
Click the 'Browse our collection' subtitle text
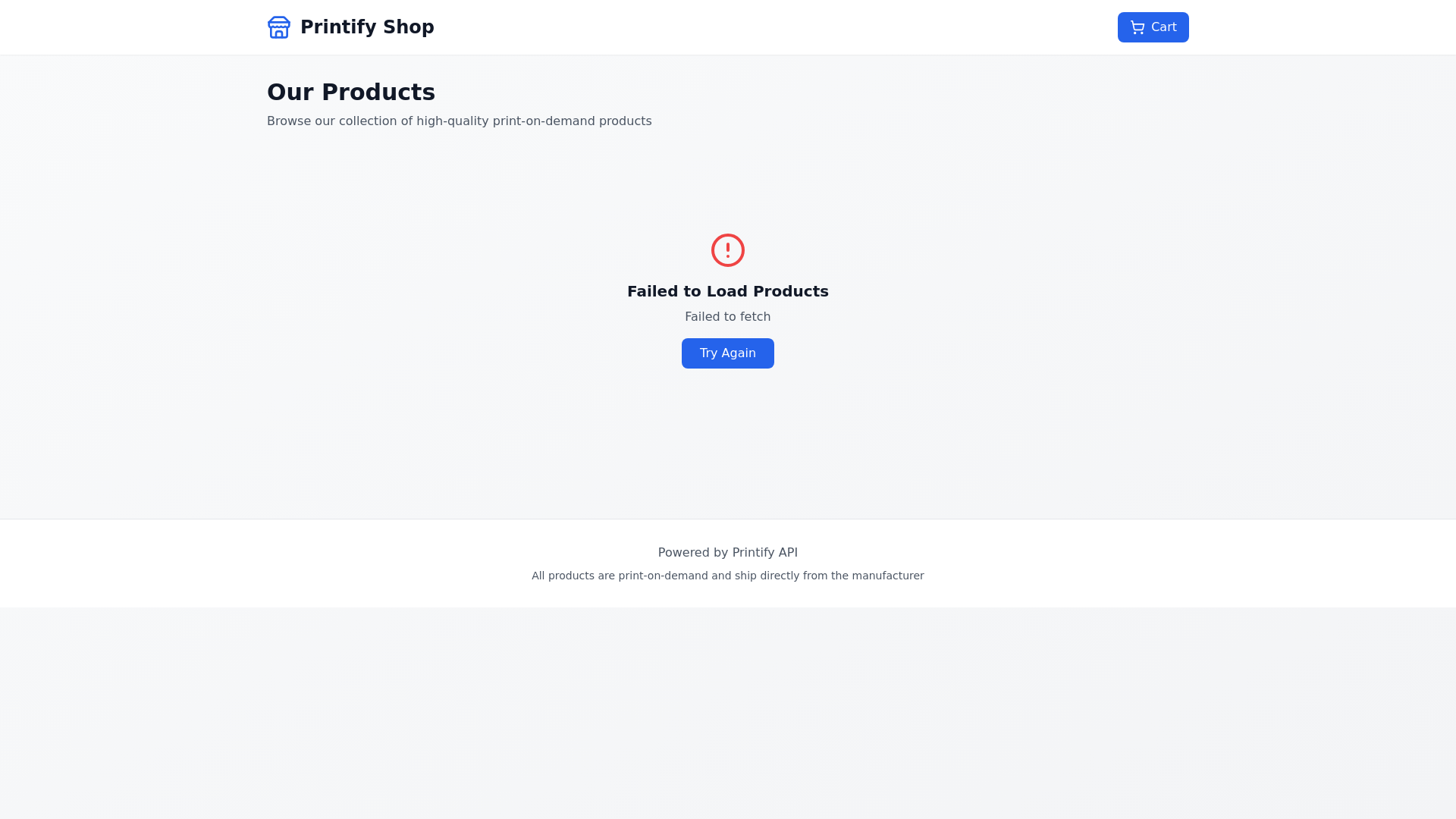pyautogui.click(x=459, y=121)
